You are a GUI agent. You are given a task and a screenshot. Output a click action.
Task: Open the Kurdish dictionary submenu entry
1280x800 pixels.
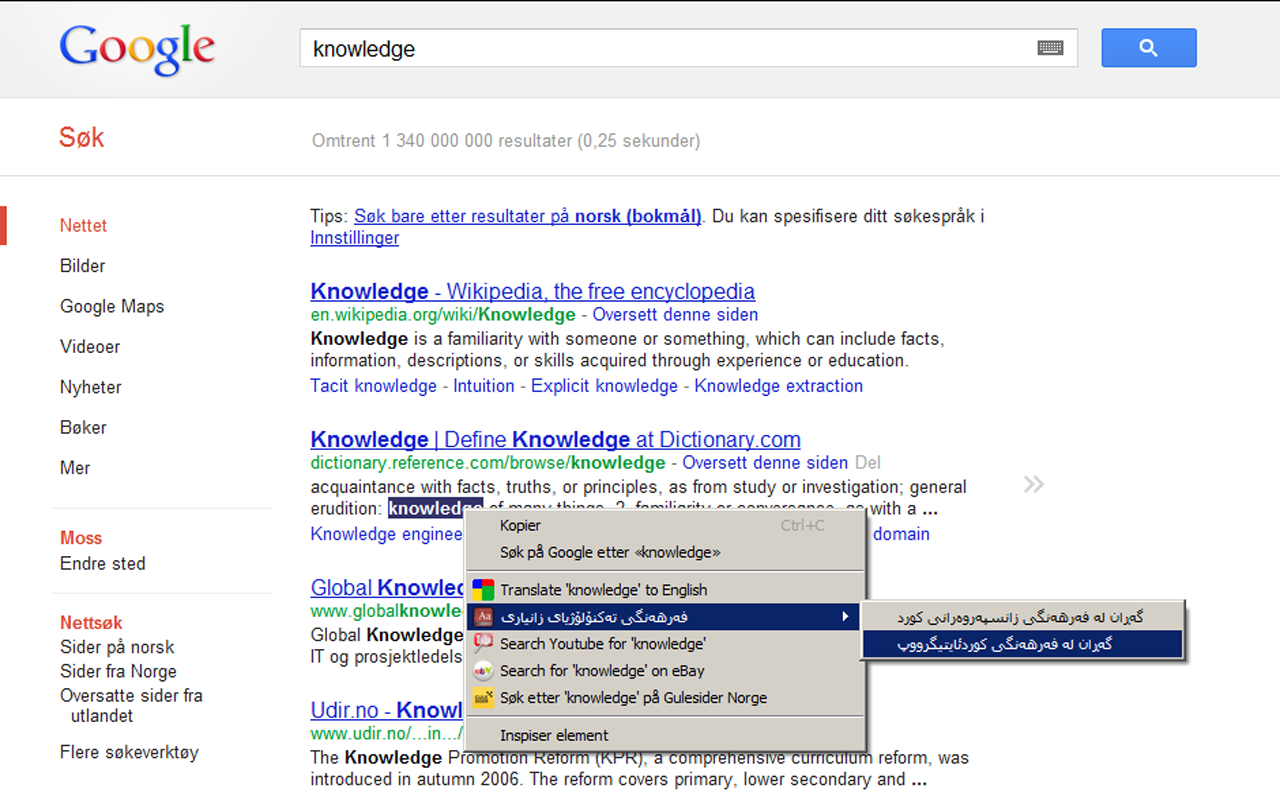click(665, 617)
